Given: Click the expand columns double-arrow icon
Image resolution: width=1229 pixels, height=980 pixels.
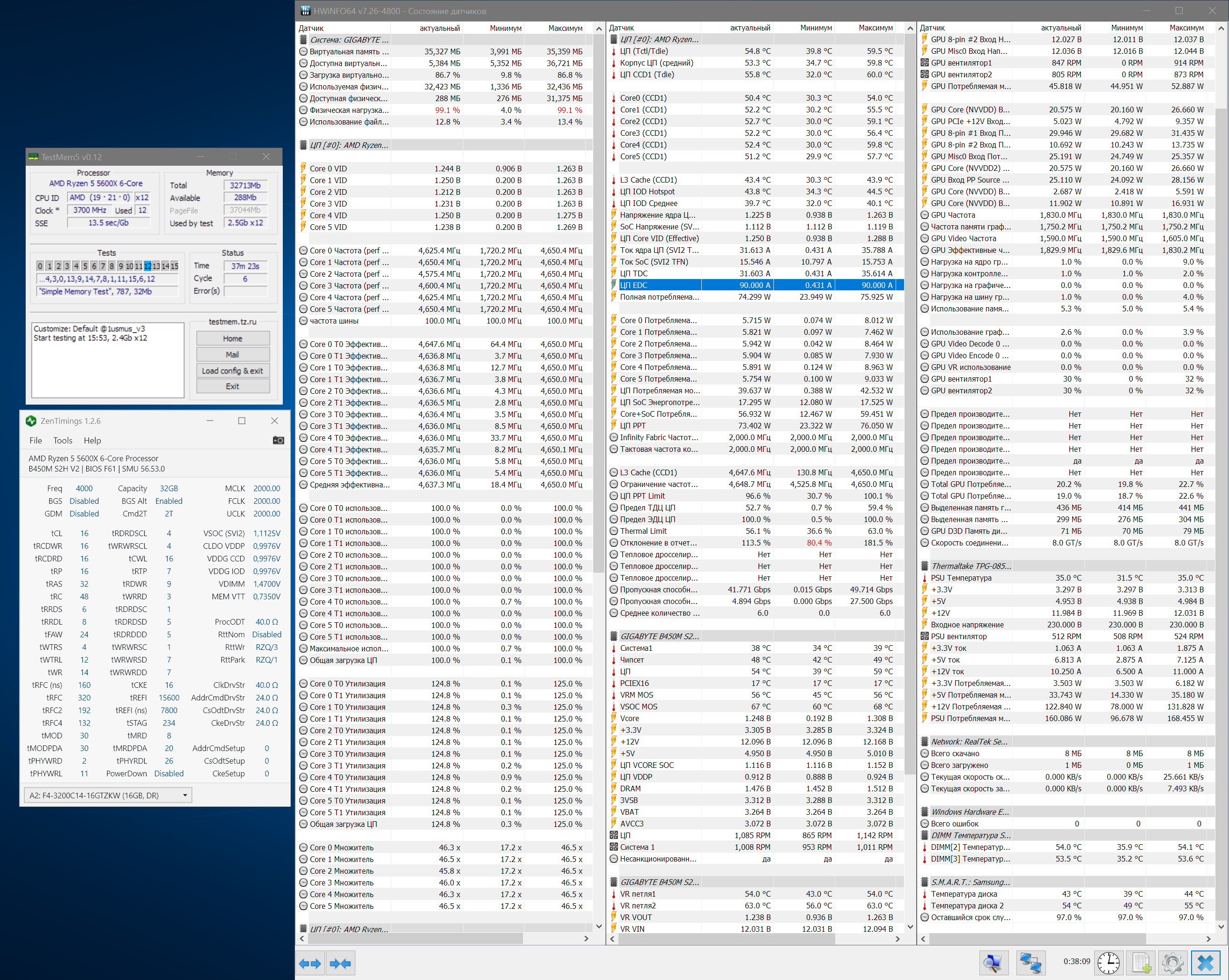Looking at the screenshot, I should point(310,964).
